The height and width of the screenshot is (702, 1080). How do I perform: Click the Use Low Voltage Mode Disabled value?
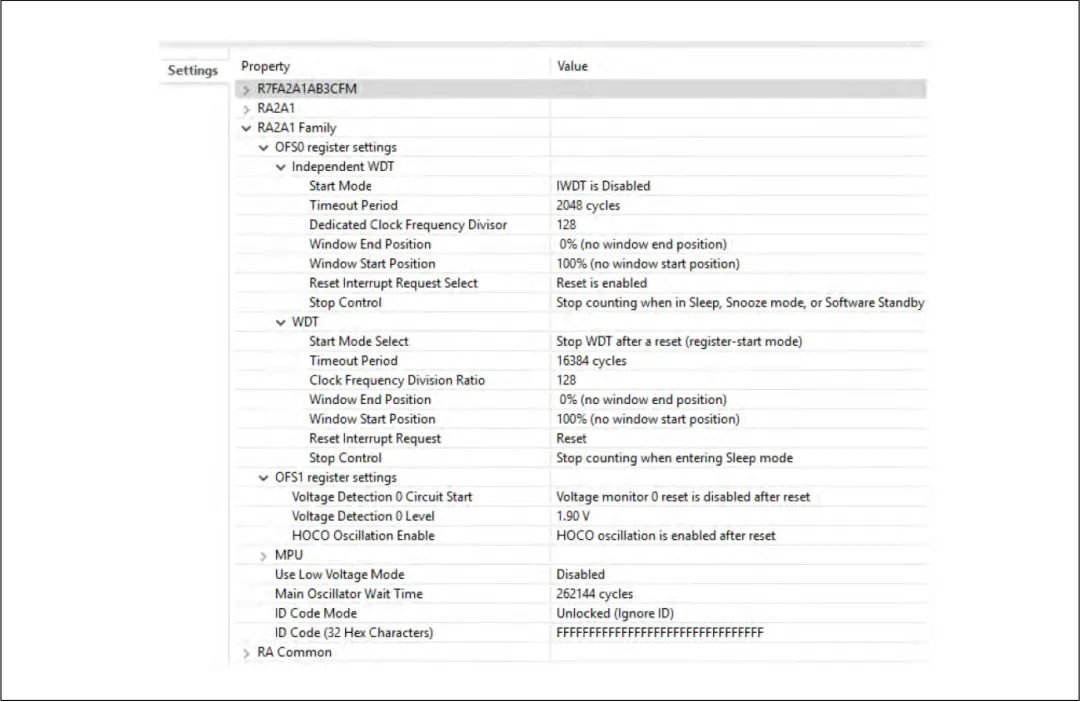(580, 575)
